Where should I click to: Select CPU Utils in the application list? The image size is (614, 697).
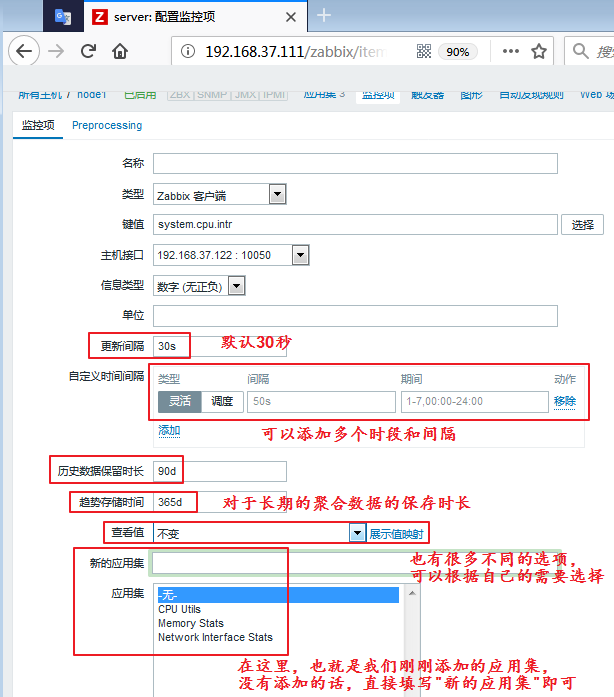[x=180, y=609]
